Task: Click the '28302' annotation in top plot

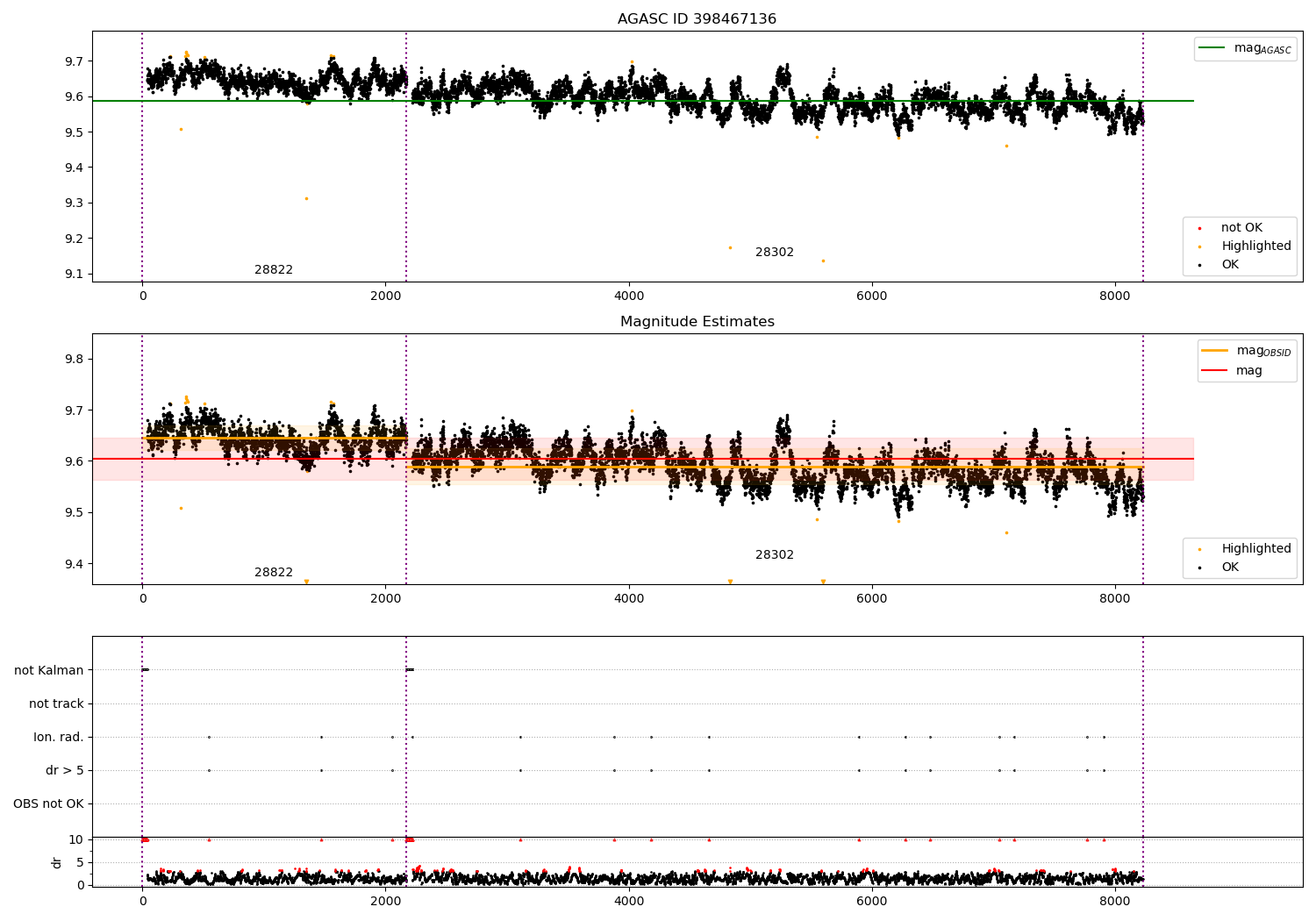Action: coord(775,253)
